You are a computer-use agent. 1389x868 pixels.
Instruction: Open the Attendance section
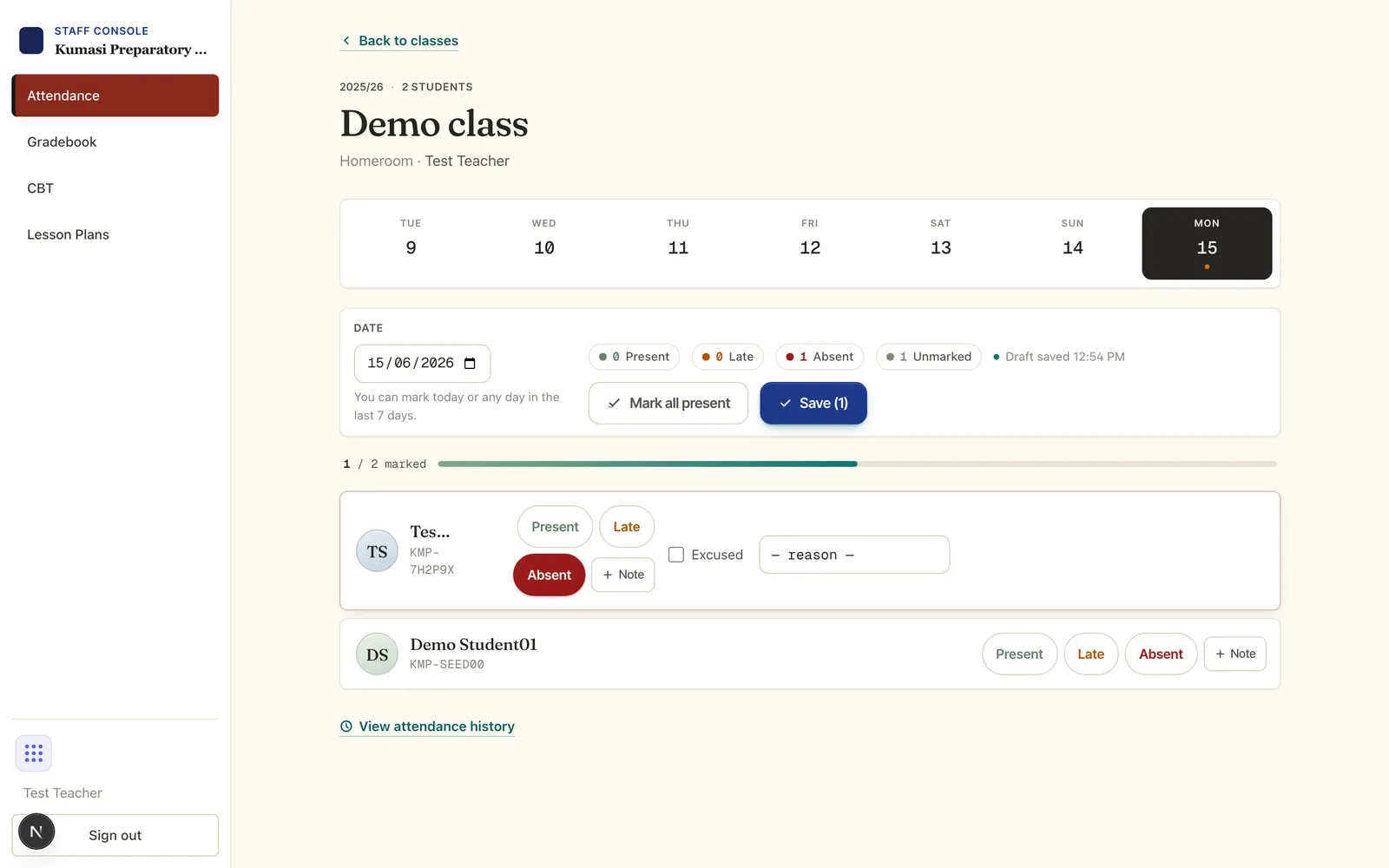pyautogui.click(x=115, y=95)
